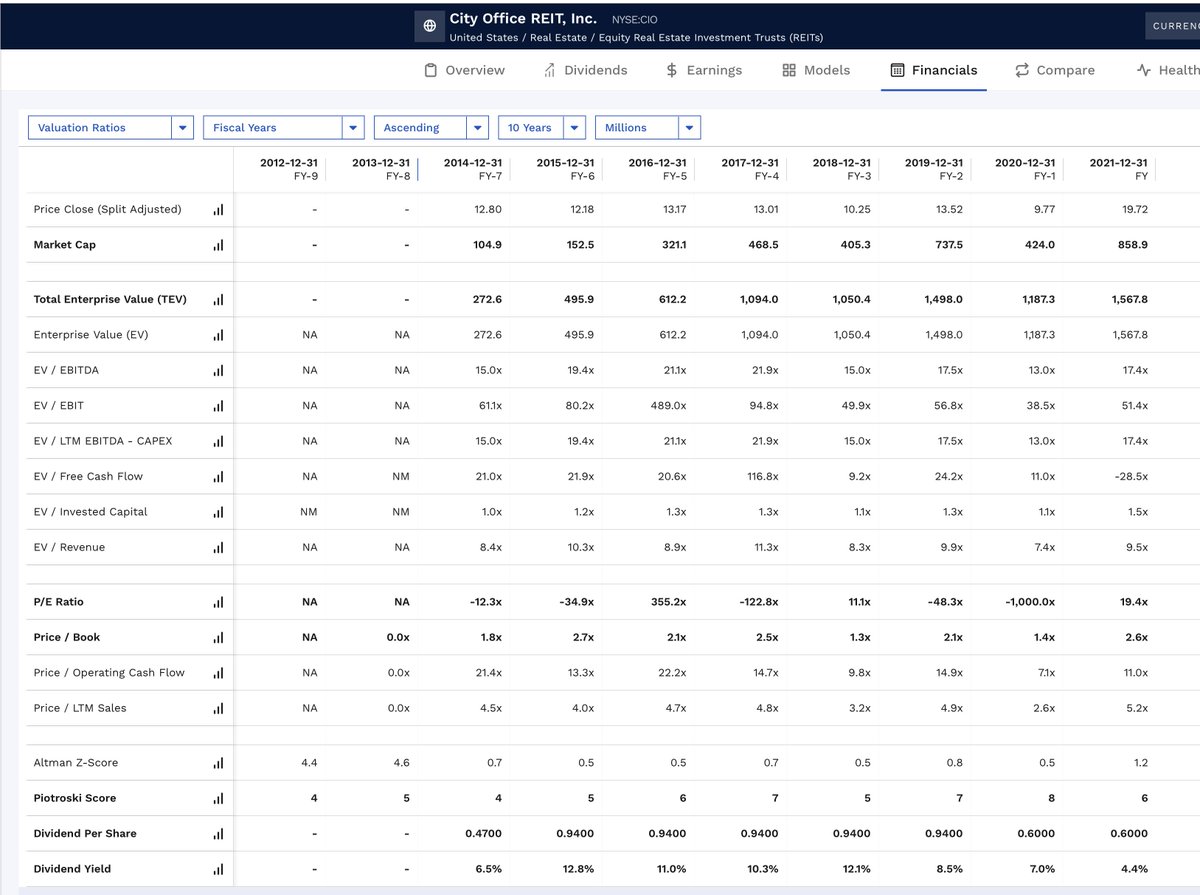This screenshot has width=1200, height=895.
Task: Open chart icon for Piotroski Score row
Action: (218, 799)
